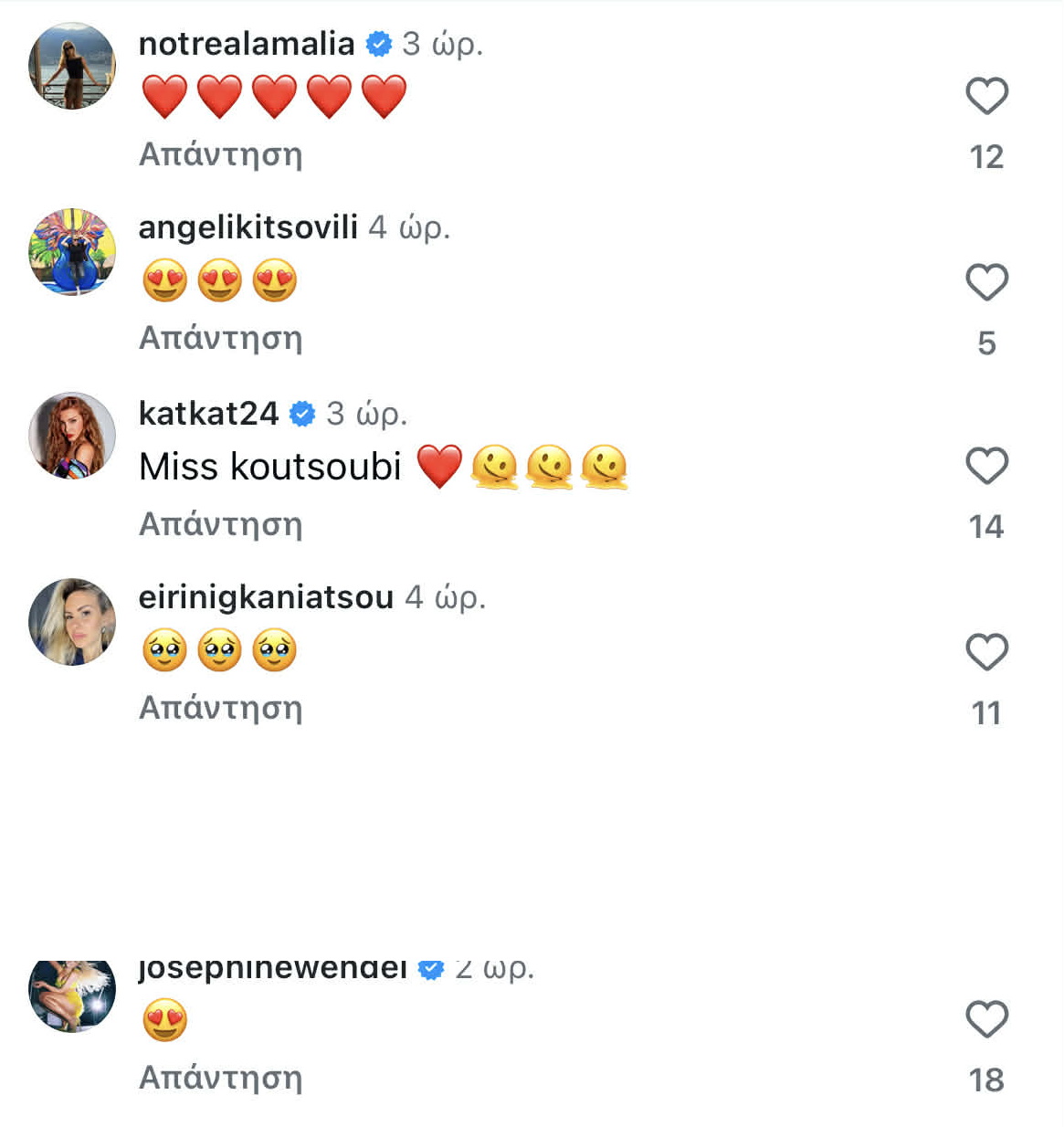
Task: Open angelikitsovili's profile picture
Action: tap(72, 252)
